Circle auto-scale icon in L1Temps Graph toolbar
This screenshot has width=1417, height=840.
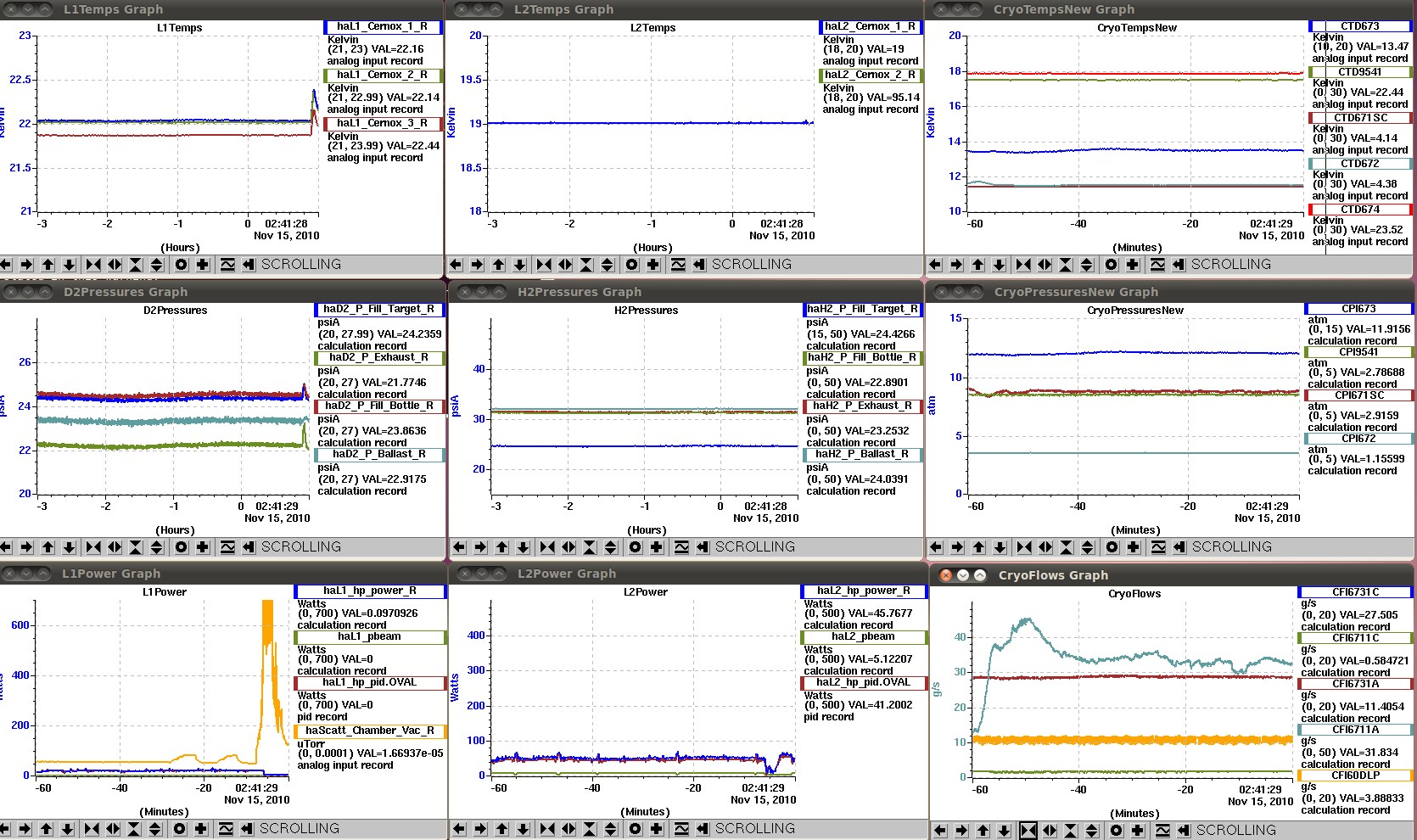(181, 265)
